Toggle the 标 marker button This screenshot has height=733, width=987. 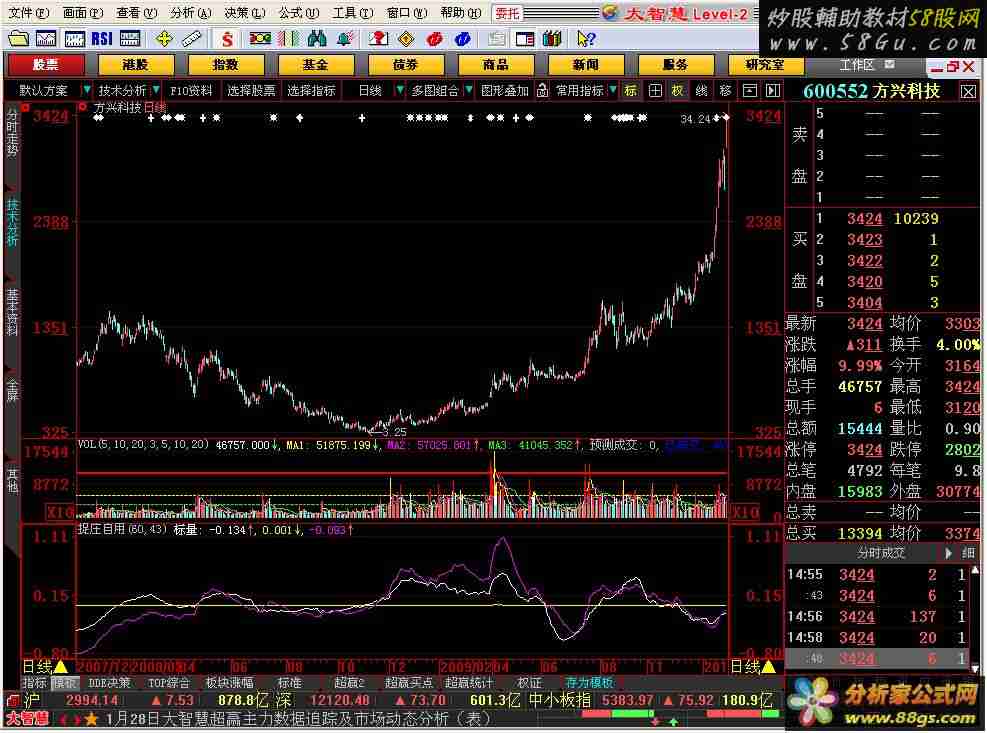(630, 90)
